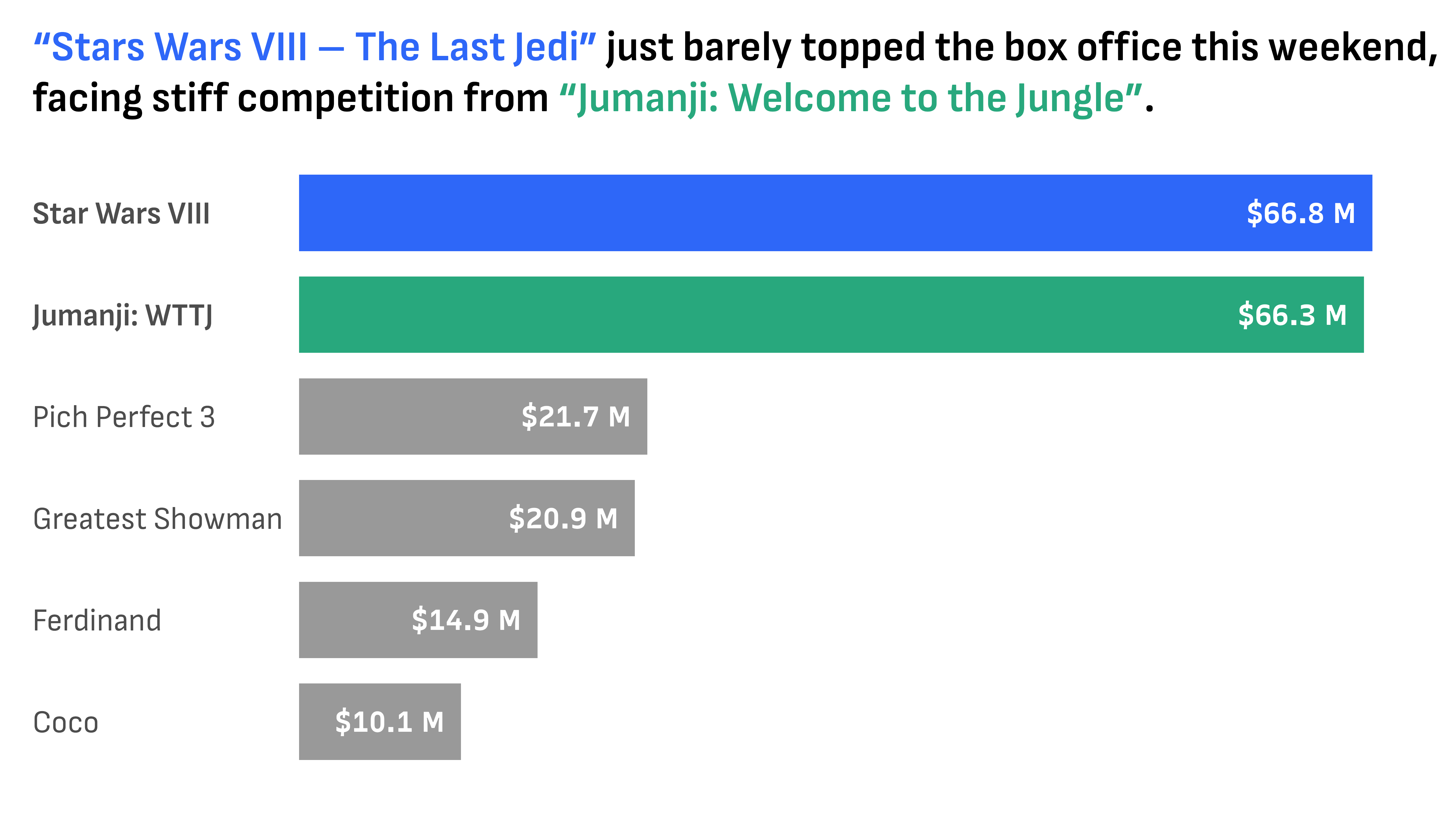Image resolution: width=1456 pixels, height=815 pixels.
Task: Select the "Greatest Showman" row label
Action: click(157, 518)
